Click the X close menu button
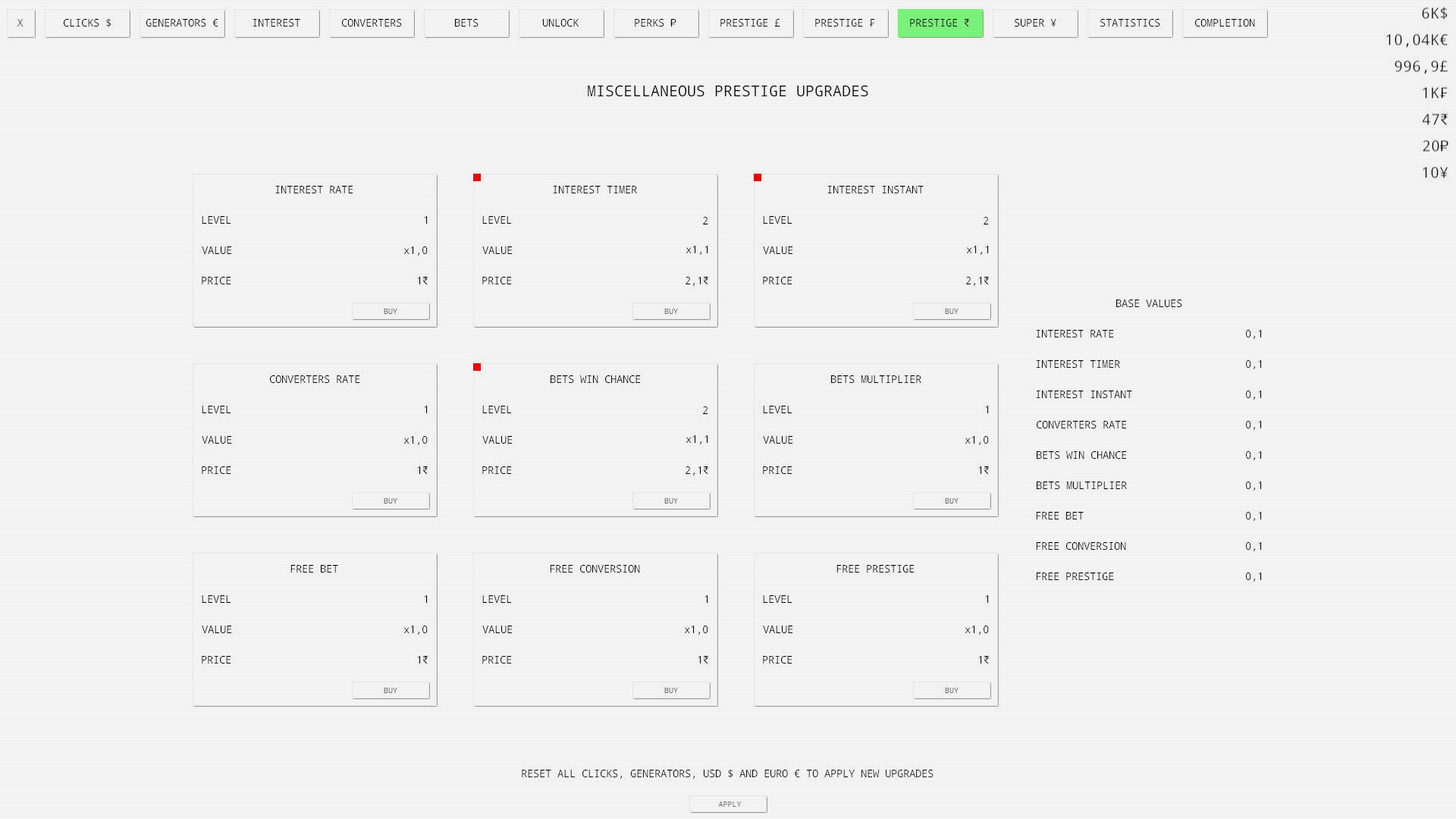This screenshot has width=1456, height=819. pyautogui.click(x=20, y=23)
